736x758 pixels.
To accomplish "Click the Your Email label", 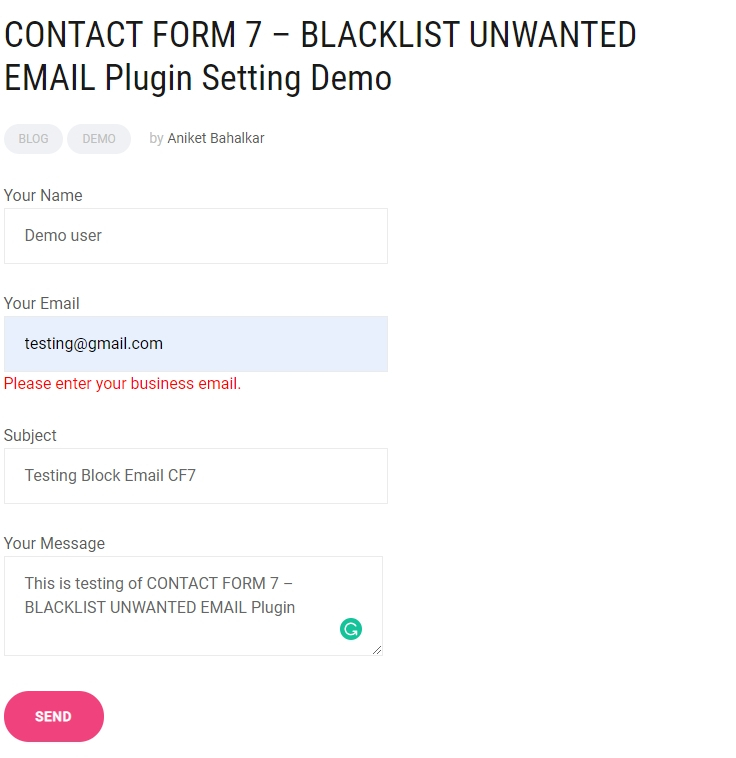I will point(42,304).
